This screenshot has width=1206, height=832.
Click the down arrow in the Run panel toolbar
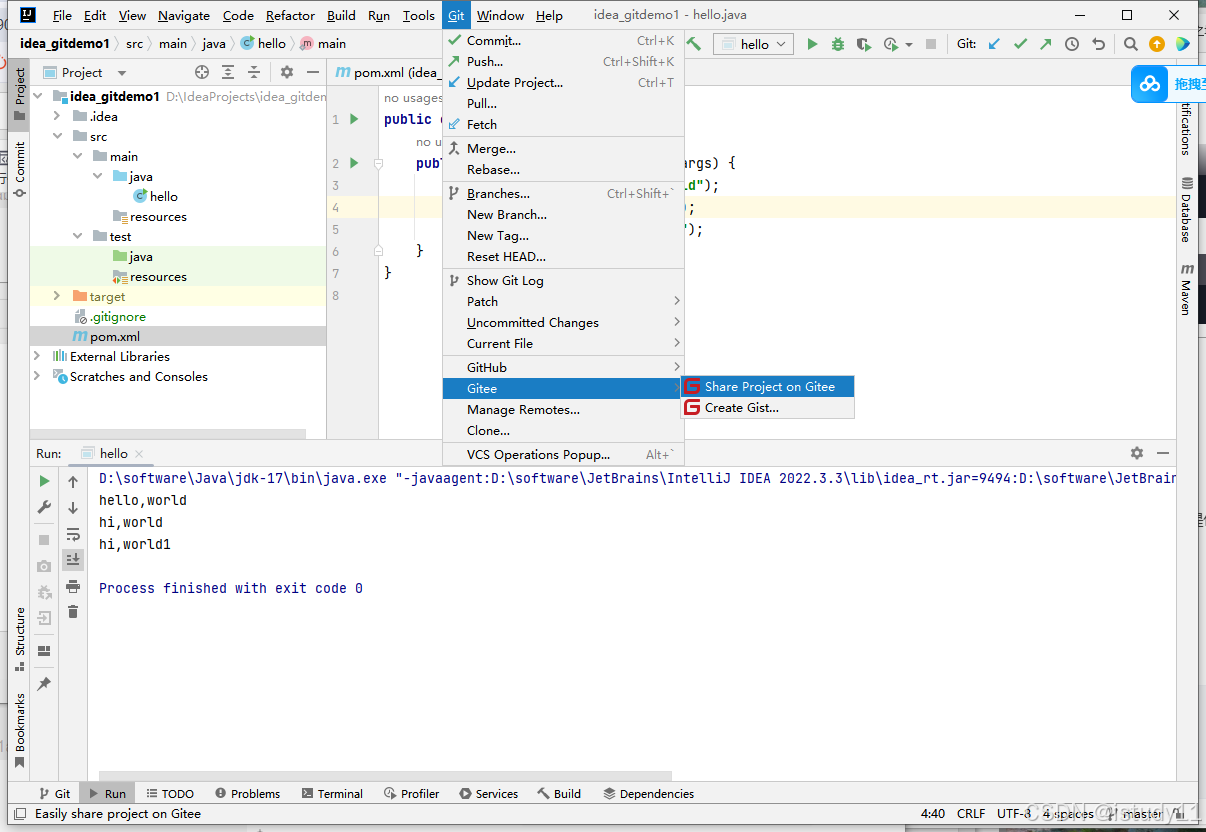pos(73,507)
